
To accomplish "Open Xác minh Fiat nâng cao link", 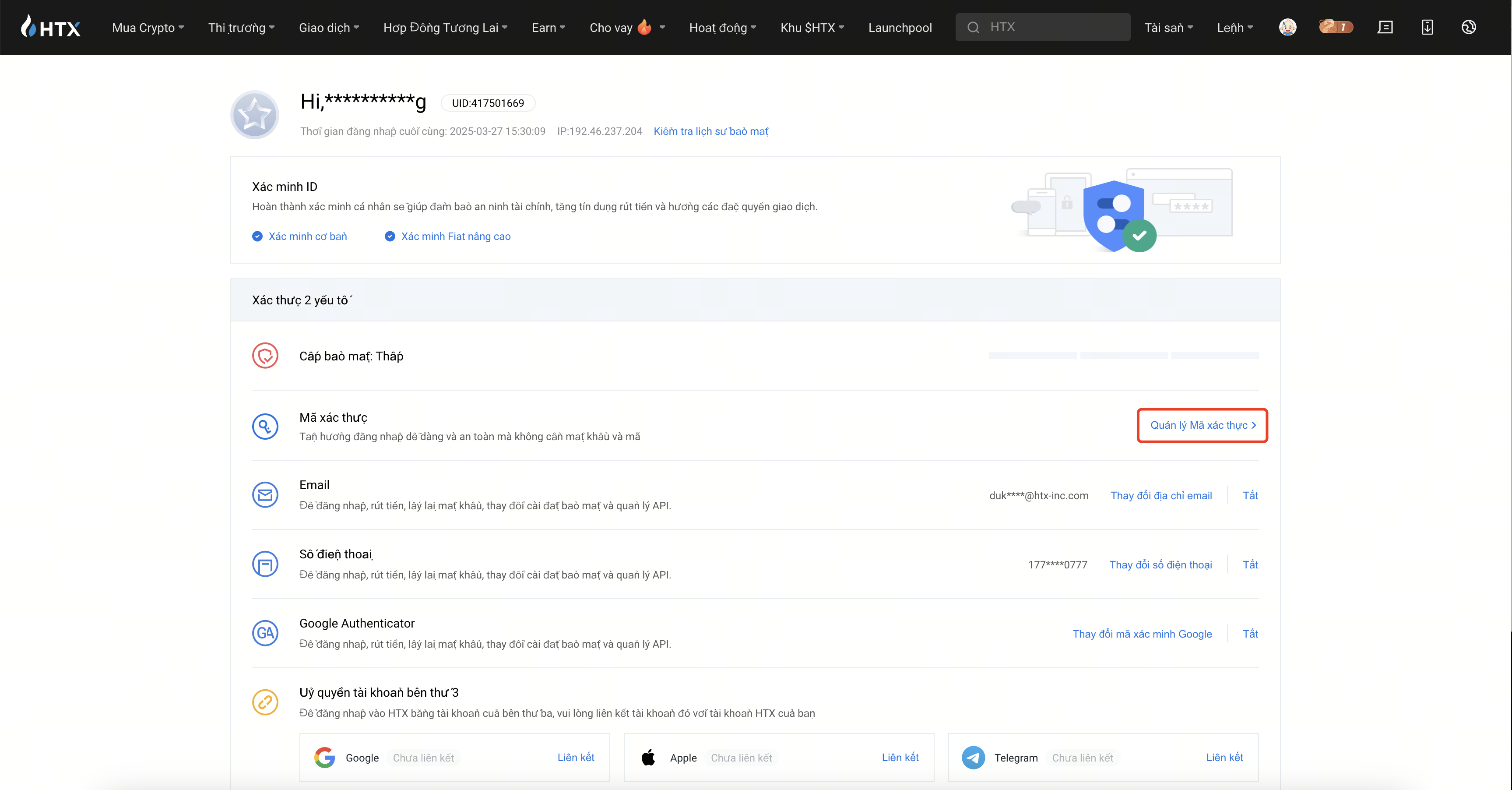I will point(455,236).
